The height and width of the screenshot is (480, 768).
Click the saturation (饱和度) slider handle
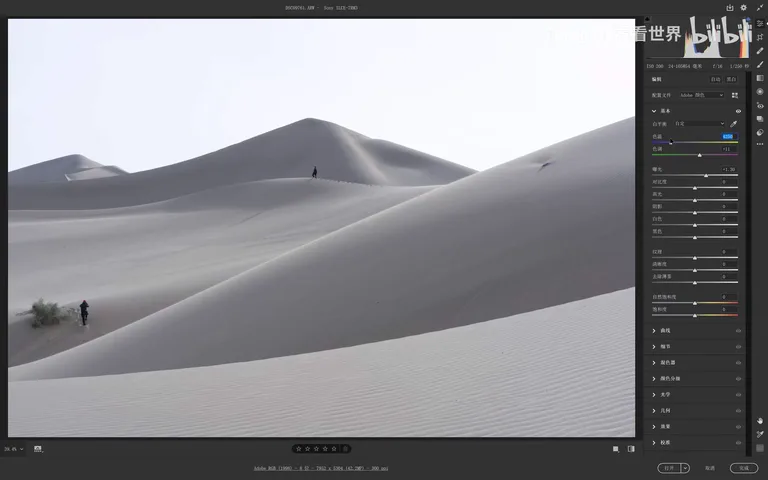tap(695, 315)
